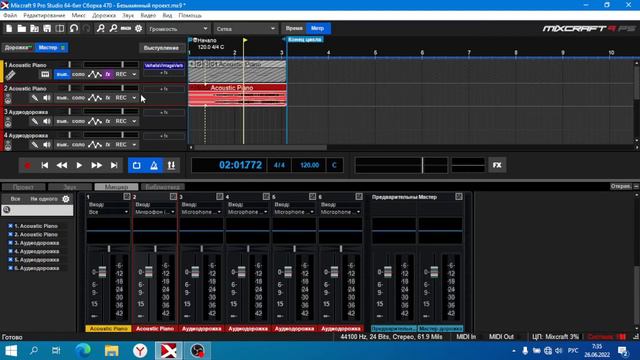Jump to the end of project
The height and width of the screenshot is (360, 640).
[114, 165]
